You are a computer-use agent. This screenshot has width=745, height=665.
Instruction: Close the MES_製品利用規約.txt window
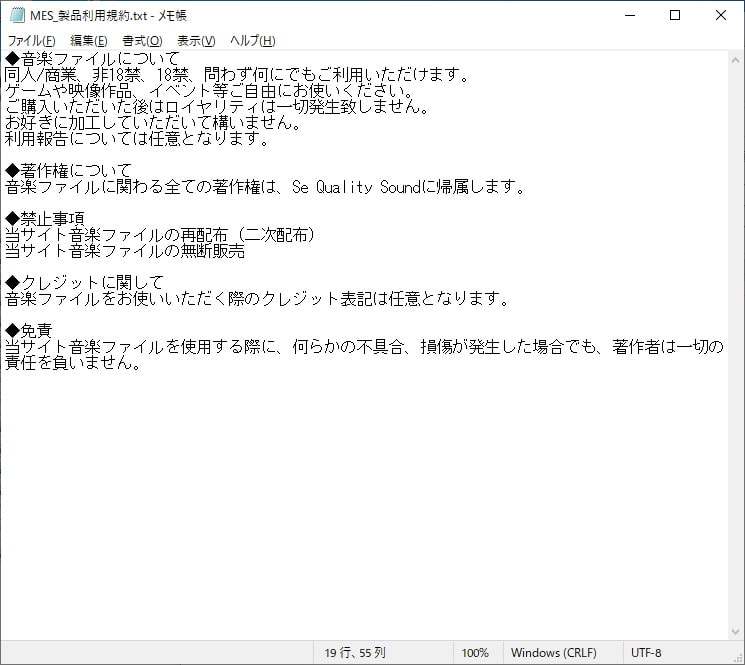[720, 15]
